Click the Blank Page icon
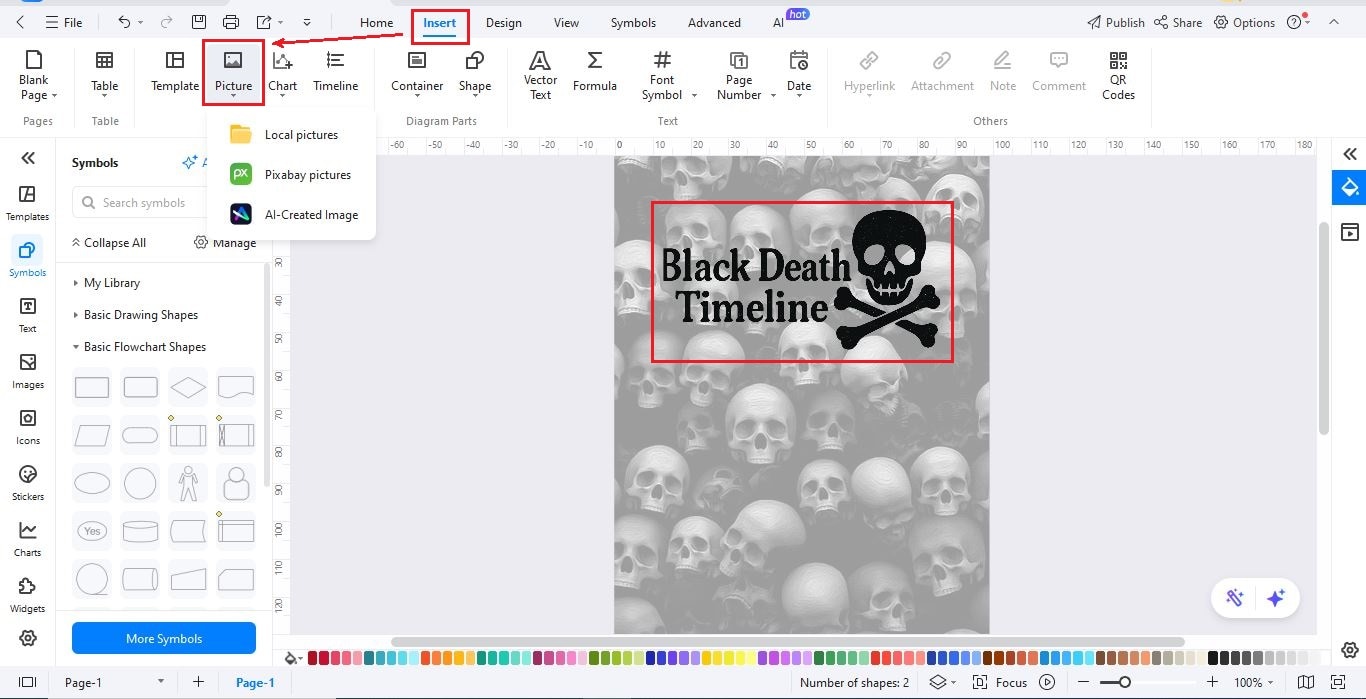 click(x=34, y=60)
